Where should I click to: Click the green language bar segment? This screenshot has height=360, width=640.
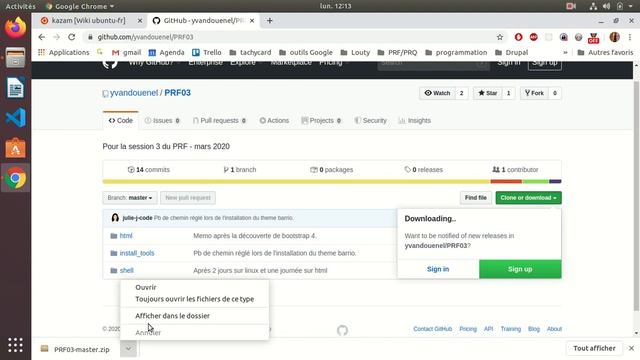click(536, 181)
